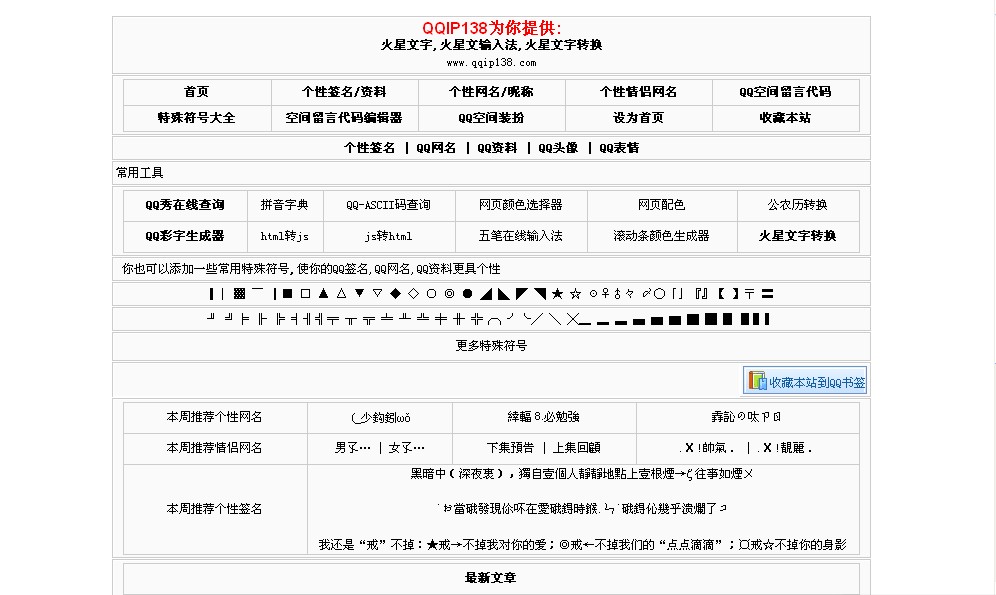Image resolution: width=996 pixels, height=595 pixels.
Task: Open 火星文字转换 in the tools table
Action: click(797, 236)
